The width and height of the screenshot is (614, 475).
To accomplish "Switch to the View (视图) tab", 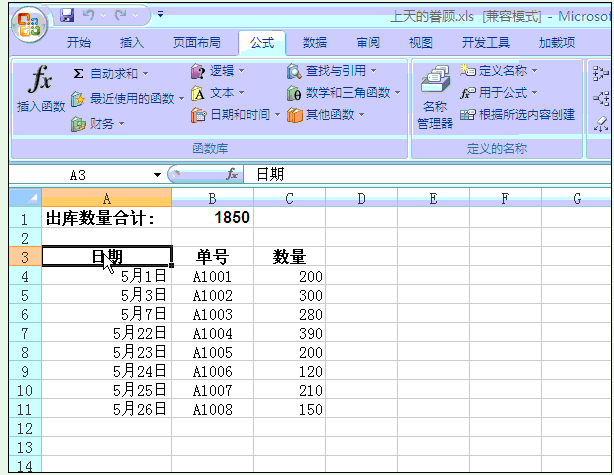I will [x=421, y=42].
